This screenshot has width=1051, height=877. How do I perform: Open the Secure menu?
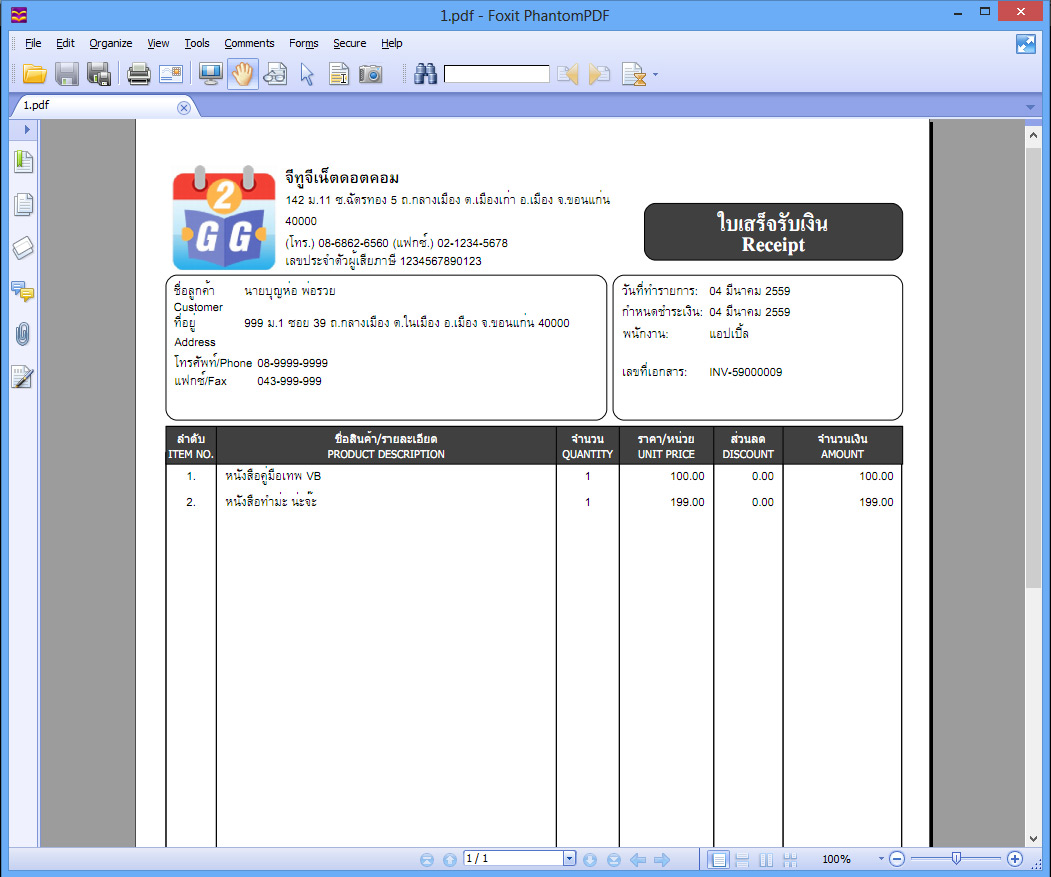pyautogui.click(x=350, y=43)
